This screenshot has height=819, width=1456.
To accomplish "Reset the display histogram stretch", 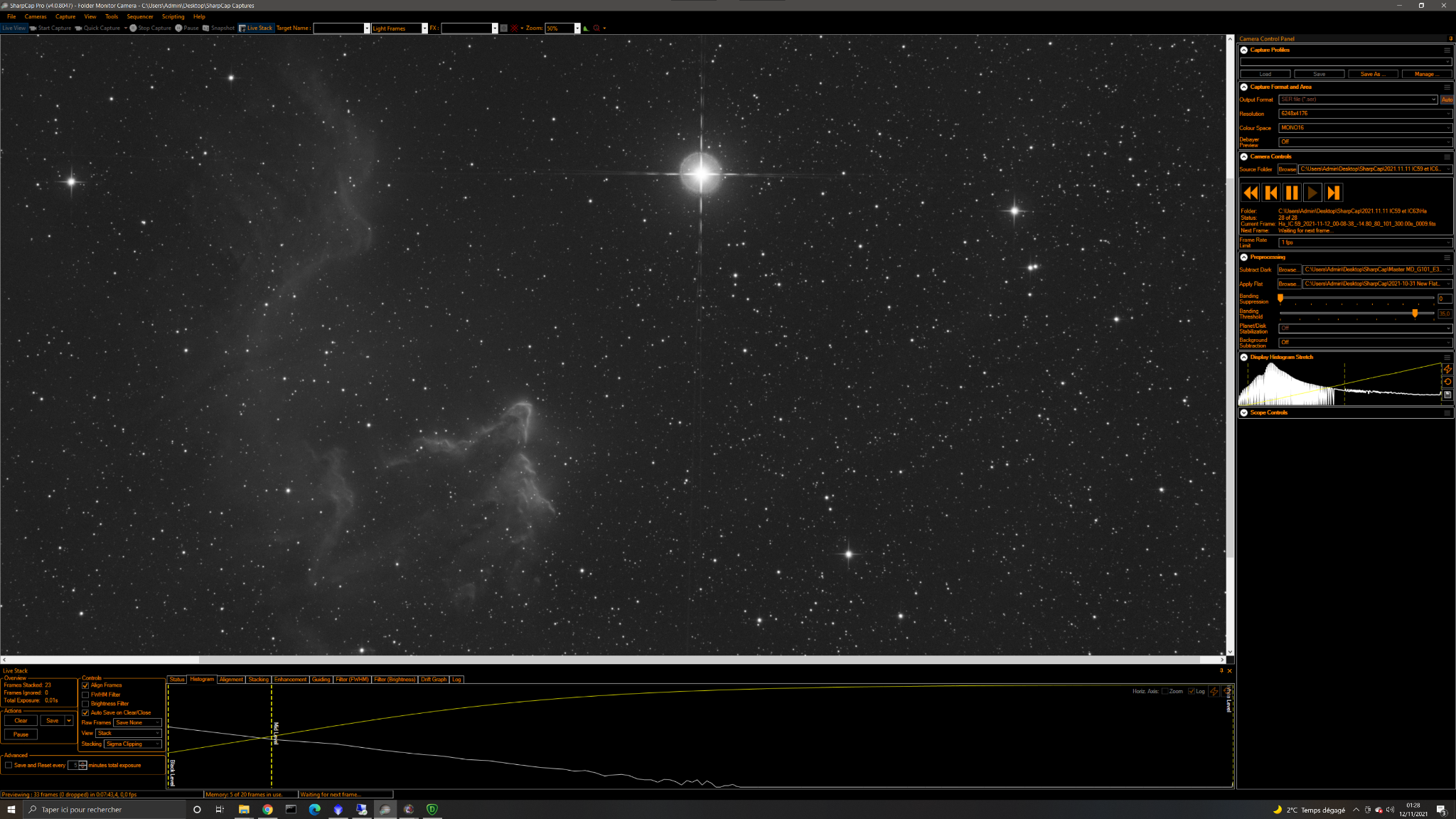I will click(1447, 382).
